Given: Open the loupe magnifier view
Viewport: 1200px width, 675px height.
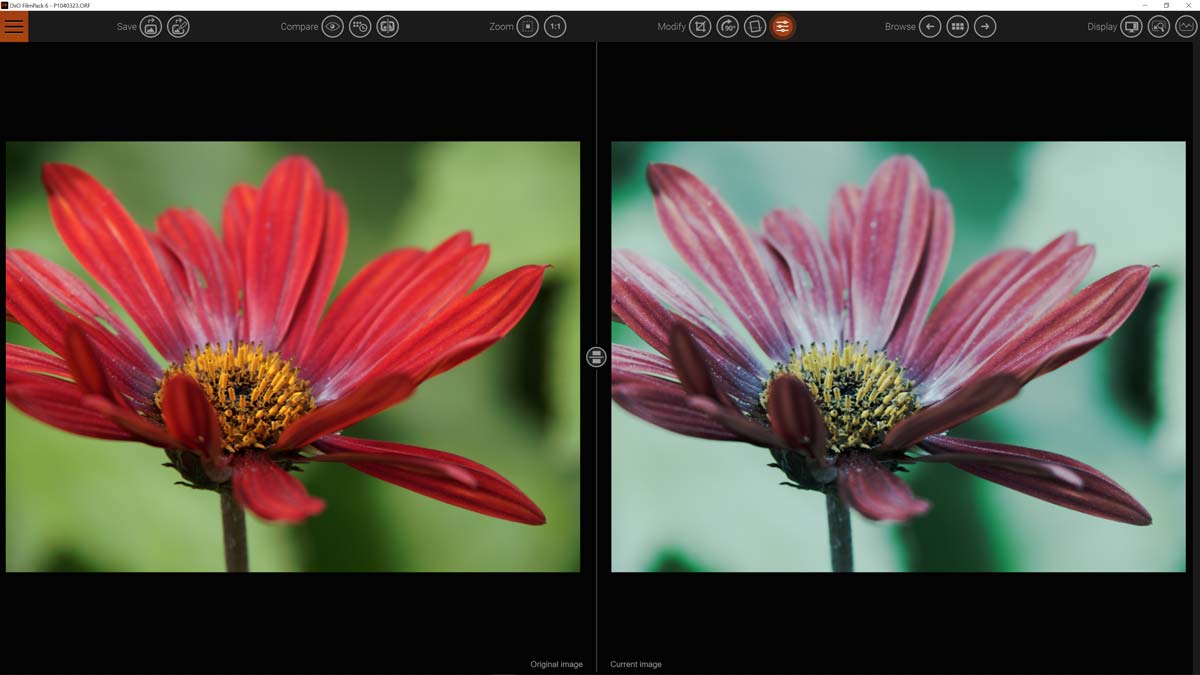Looking at the screenshot, I should pos(1158,26).
